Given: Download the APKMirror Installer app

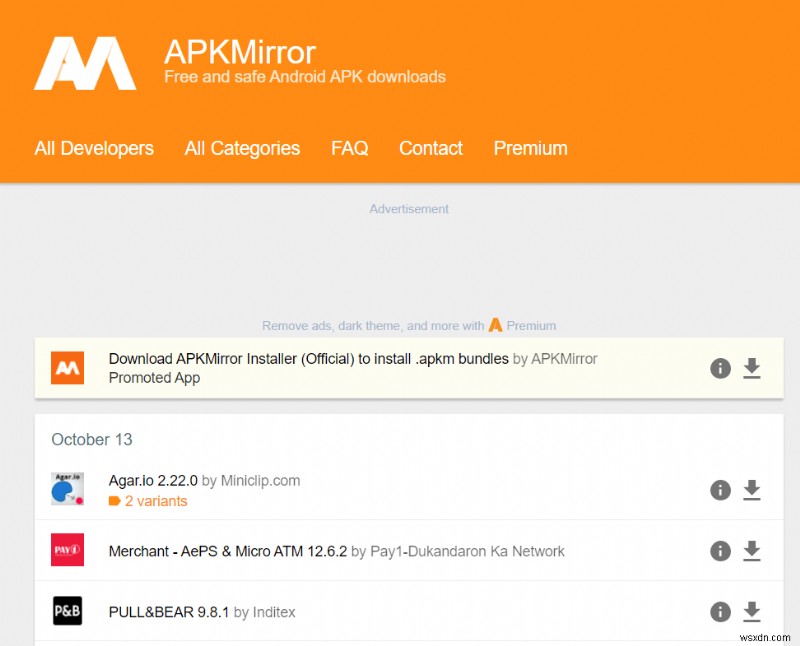Looking at the screenshot, I should 754,368.
